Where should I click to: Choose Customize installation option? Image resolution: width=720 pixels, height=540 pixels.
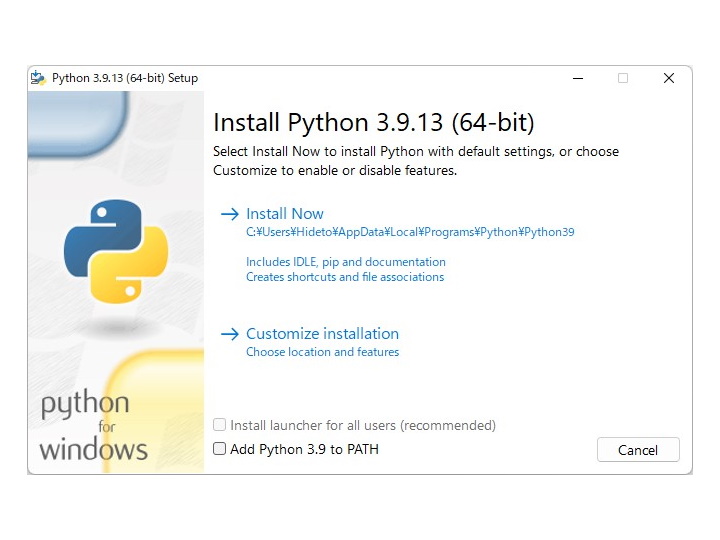point(322,333)
